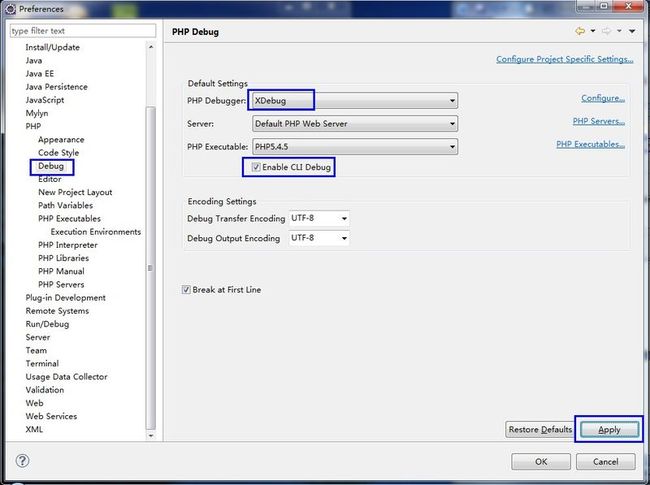This screenshot has width=650, height=485.
Task: Open the preferences view menu triangle
Action: click(632, 31)
